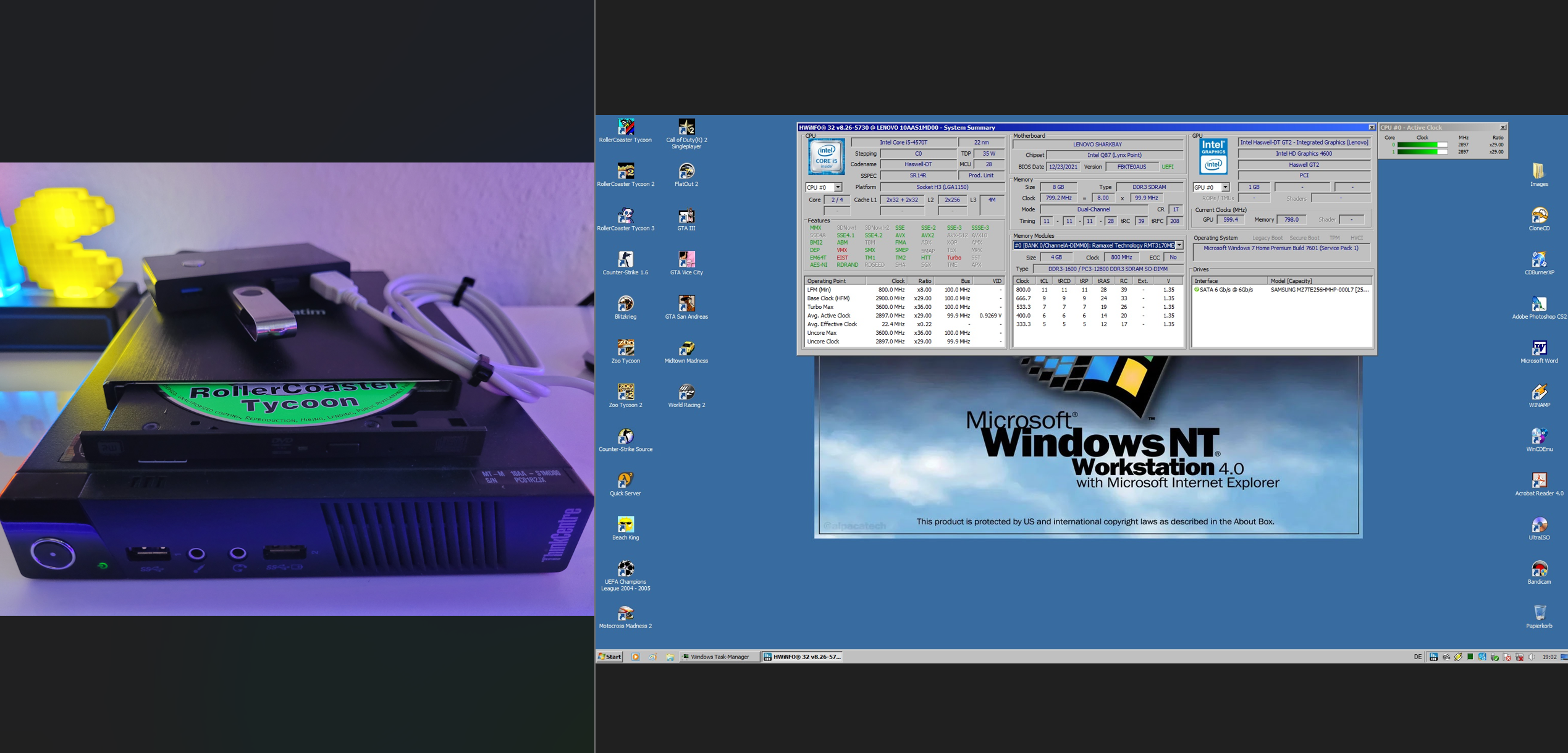
Task: Click the taskbar clock showing 19:02
Action: tap(1549, 657)
